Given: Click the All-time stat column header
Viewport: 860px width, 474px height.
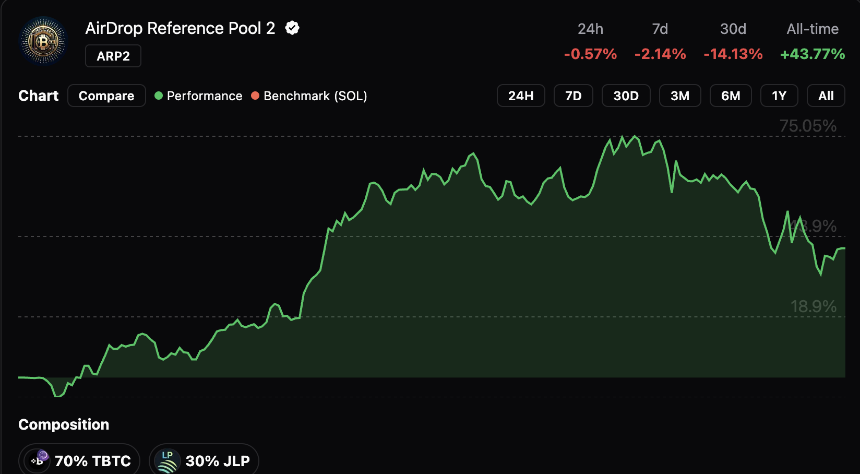Looking at the screenshot, I should coord(812,29).
